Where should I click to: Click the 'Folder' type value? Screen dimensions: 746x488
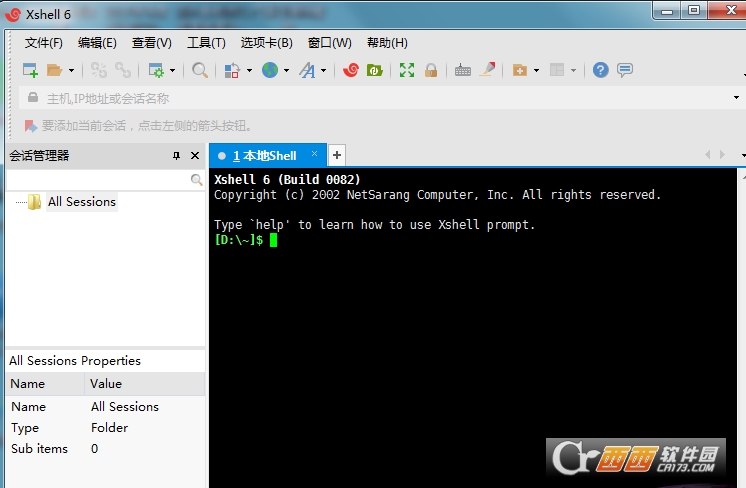pos(109,428)
